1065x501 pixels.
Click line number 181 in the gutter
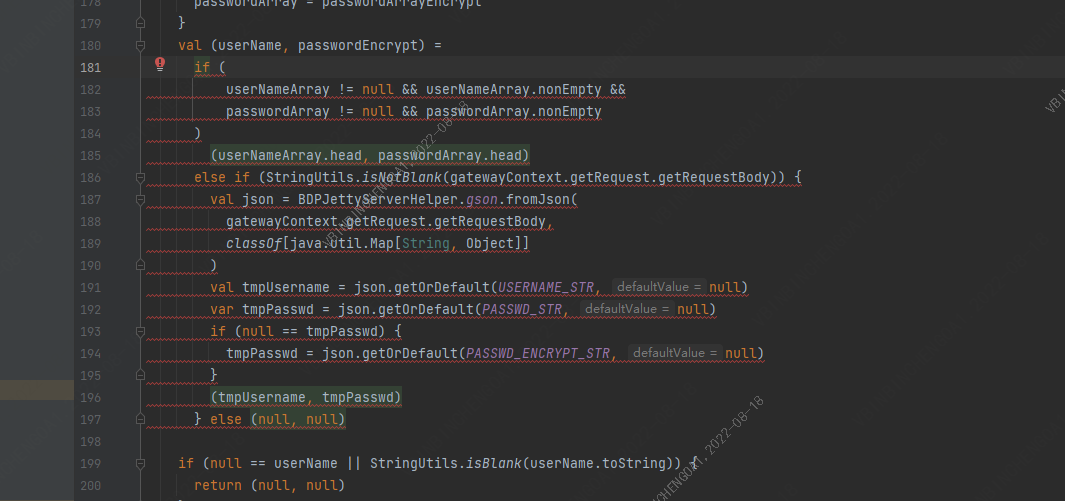pos(90,67)
